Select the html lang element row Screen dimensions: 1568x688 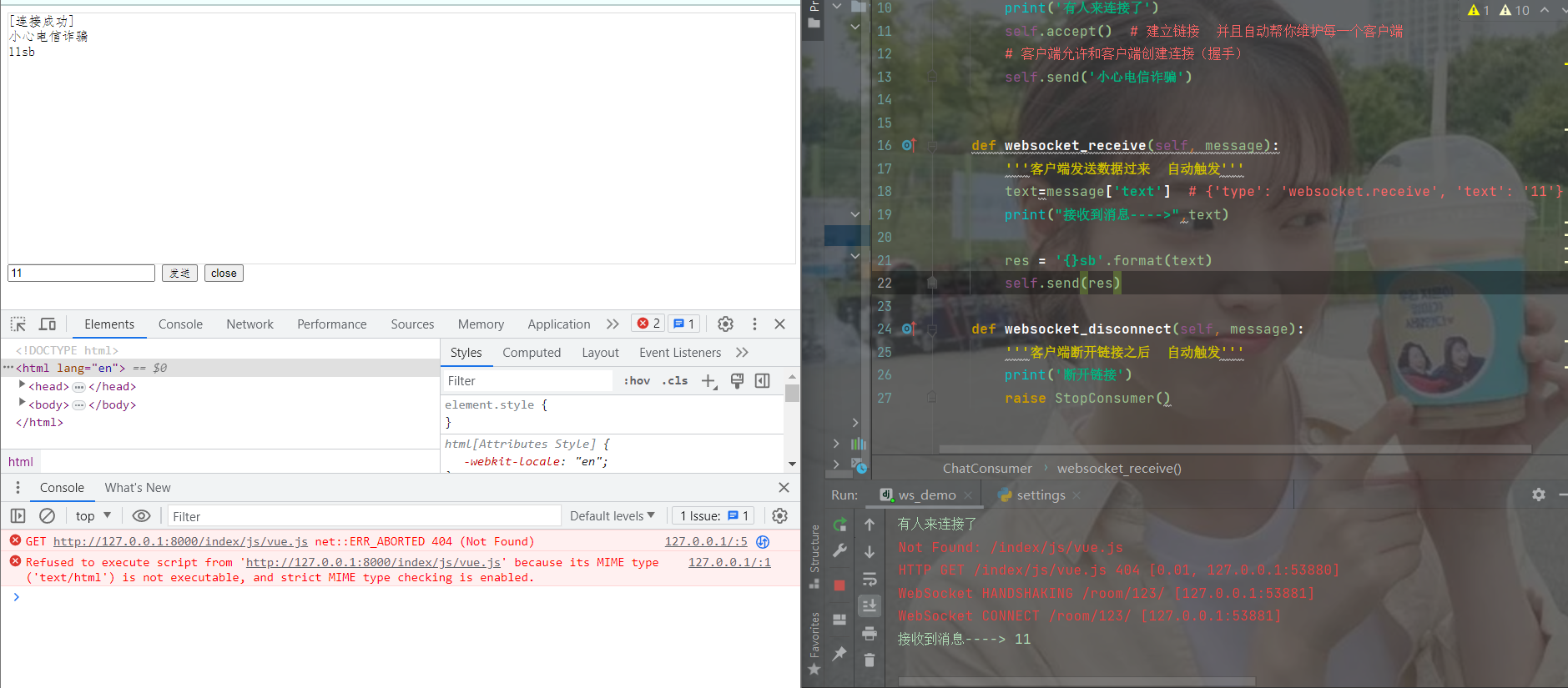pos(220,368)
